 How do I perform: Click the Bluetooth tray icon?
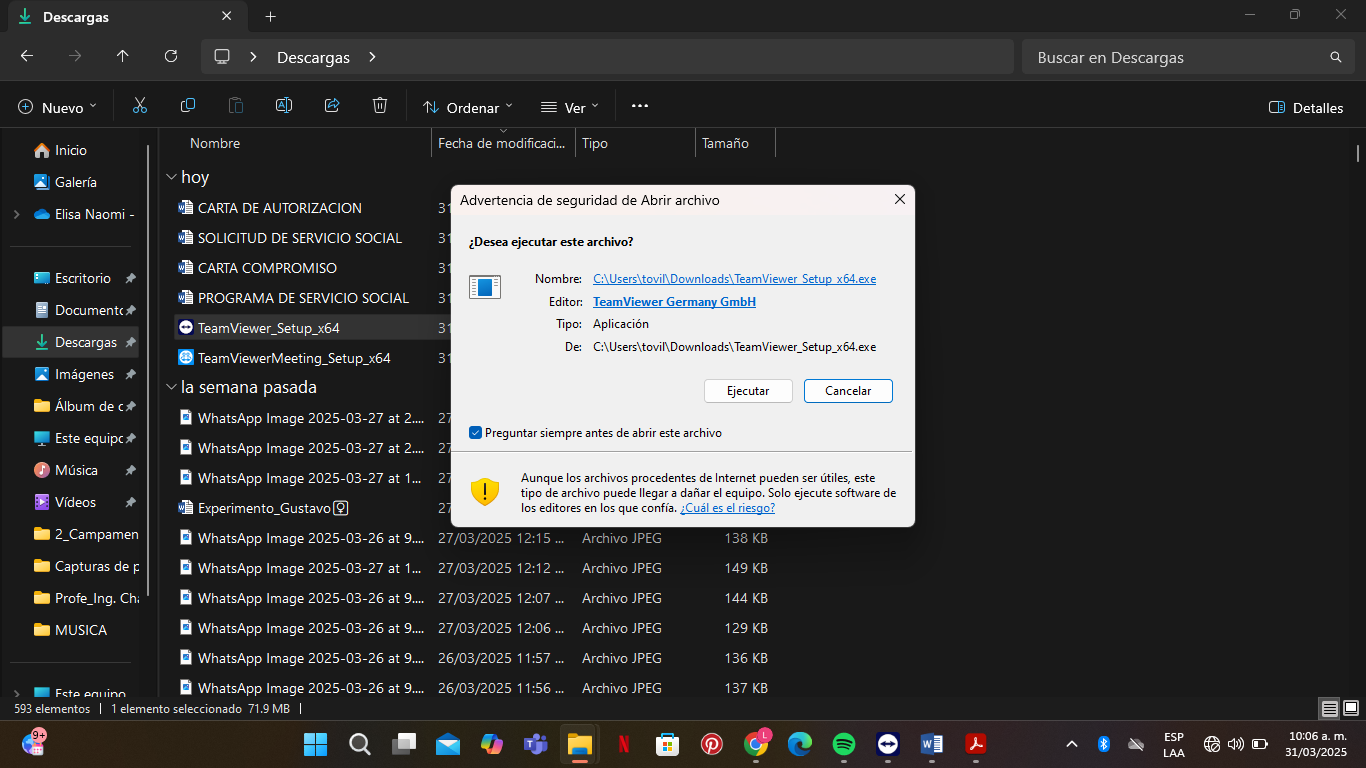pos(1104,744)
